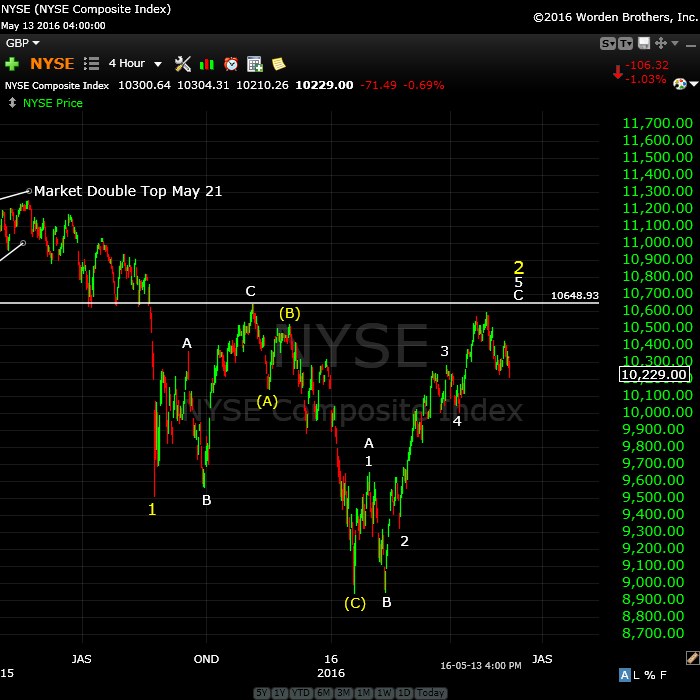Viewport: 700px width, 700px height.
Task: Click the yellow (A) wave label
Action: 267,401
